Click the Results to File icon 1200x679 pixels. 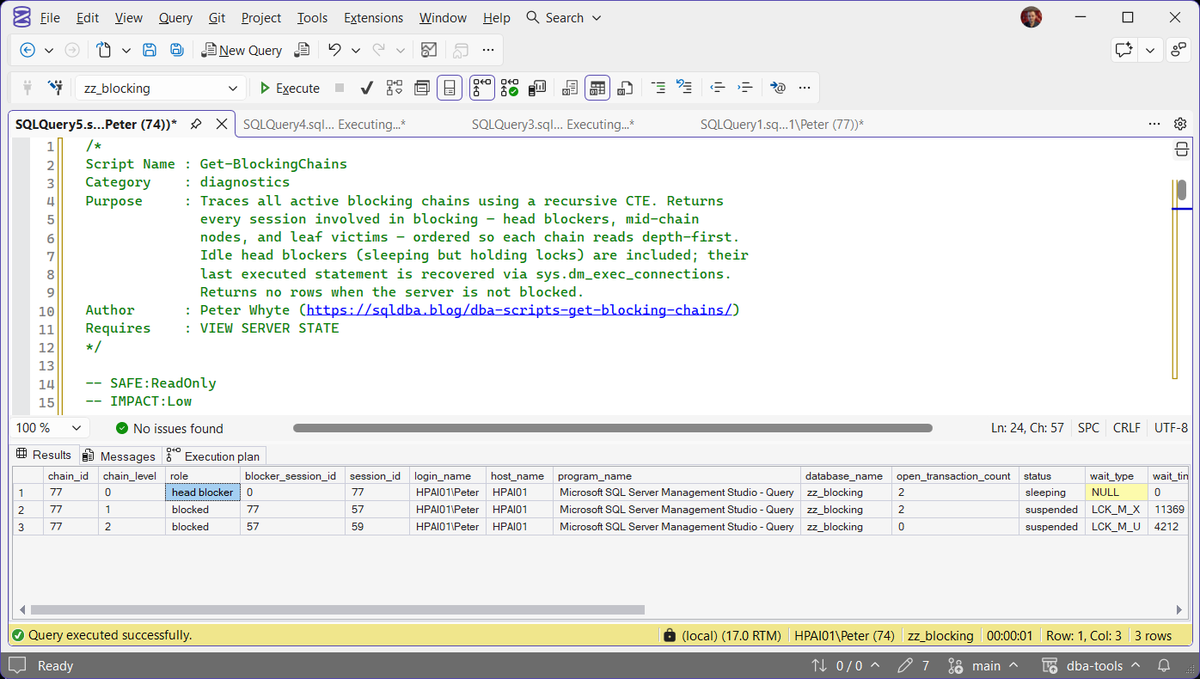[625, 88]
